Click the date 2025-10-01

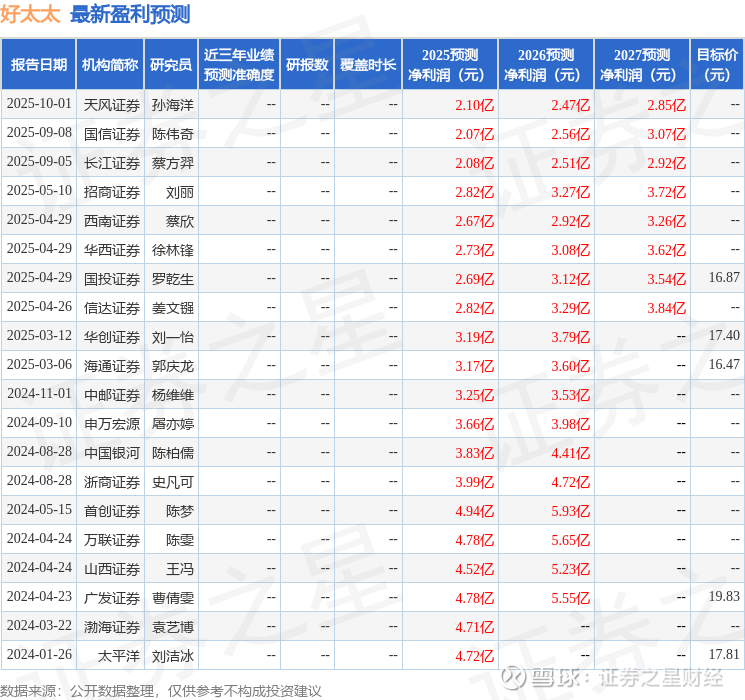coord(39,104)
